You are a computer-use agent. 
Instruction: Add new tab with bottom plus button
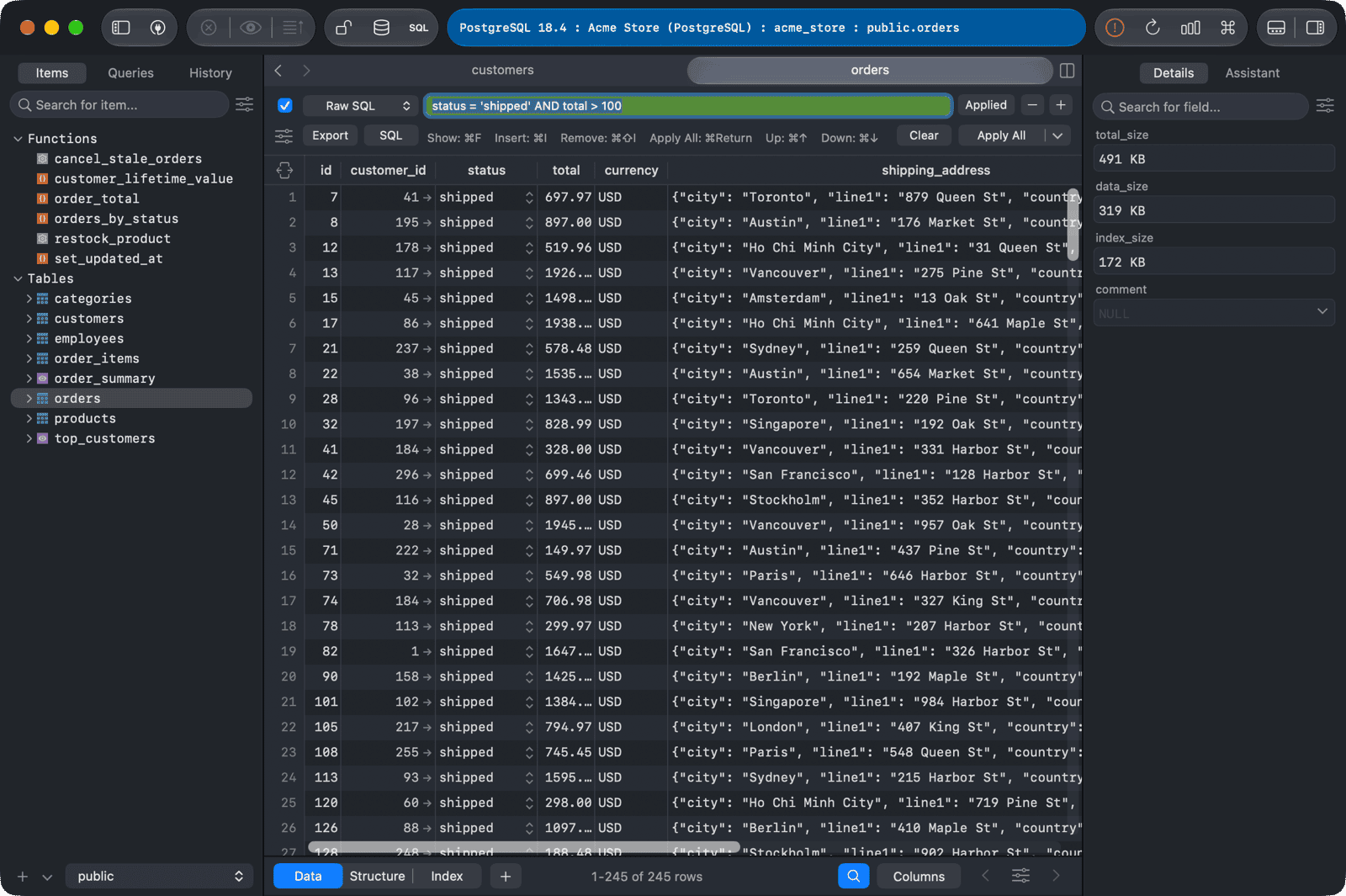[506, 876]
